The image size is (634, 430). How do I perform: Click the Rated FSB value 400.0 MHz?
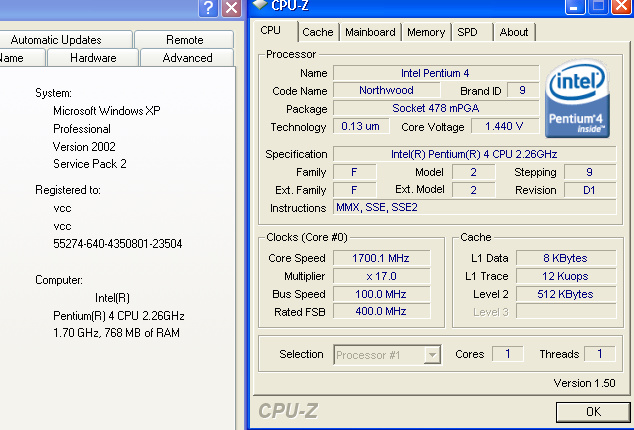point(381,311)
